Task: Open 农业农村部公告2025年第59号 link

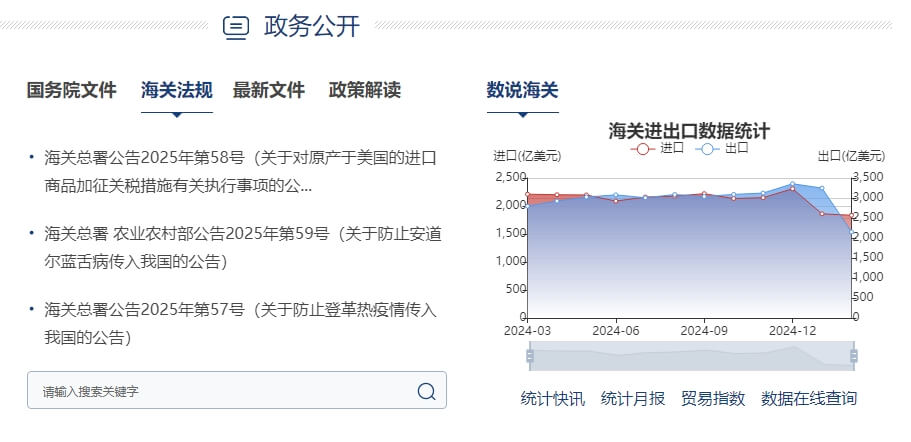Action: point(242,248)
